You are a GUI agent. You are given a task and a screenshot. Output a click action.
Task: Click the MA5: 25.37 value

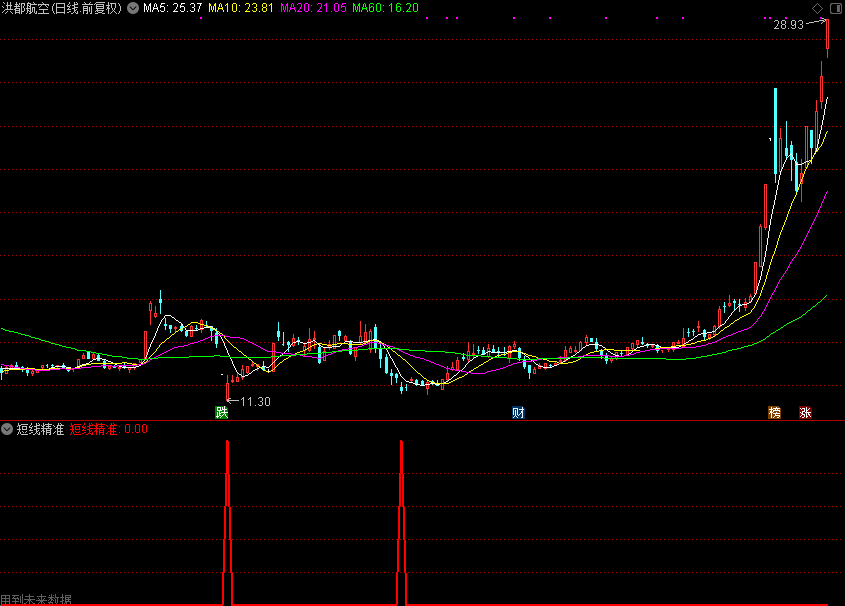pyautogui.click(x=172, y=8)
